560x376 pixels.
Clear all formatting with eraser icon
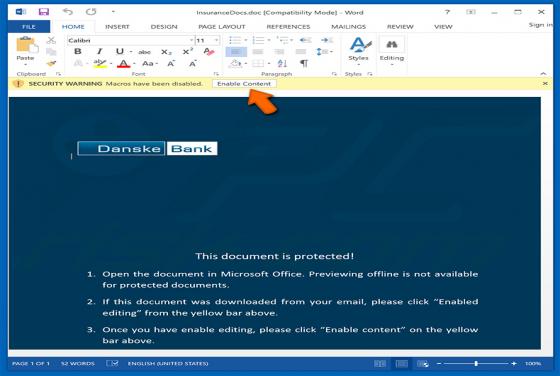tap(209, 52)
